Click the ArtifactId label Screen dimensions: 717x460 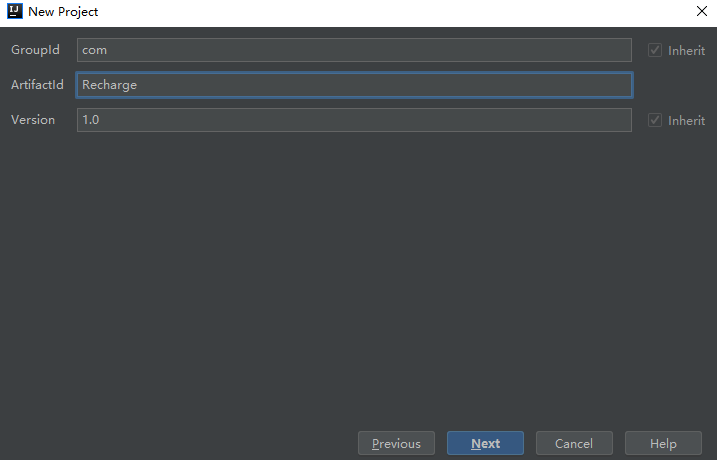click(x=38, y=85)
